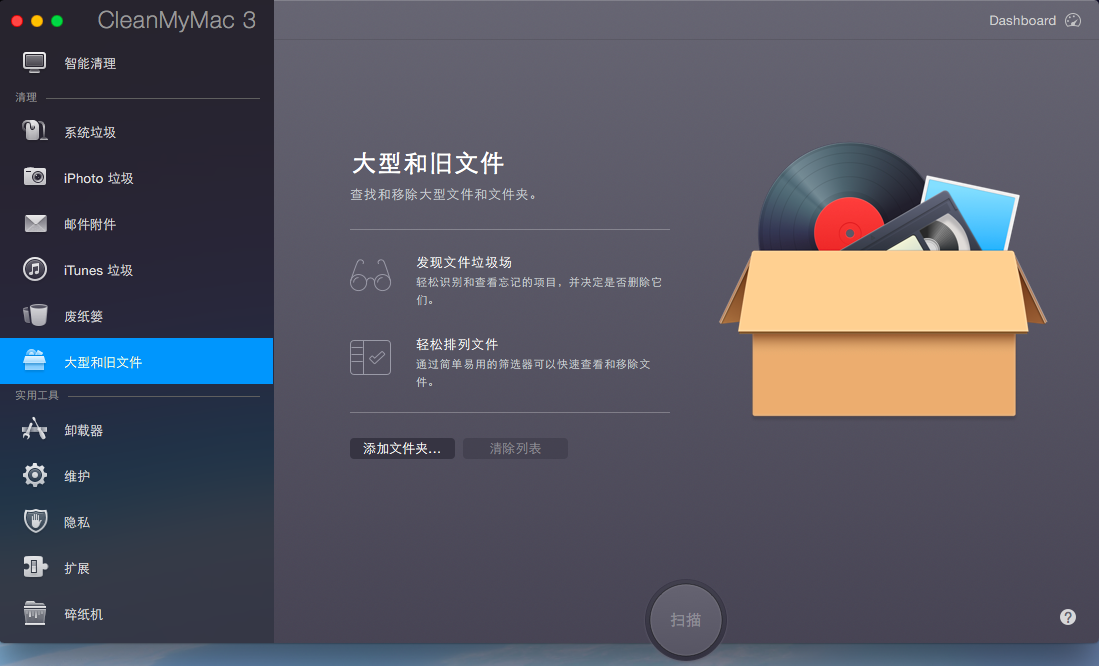Click the 大型和旧文件 box icon
This screenshot has width=1099, height=666.
(x=34, y=360)
